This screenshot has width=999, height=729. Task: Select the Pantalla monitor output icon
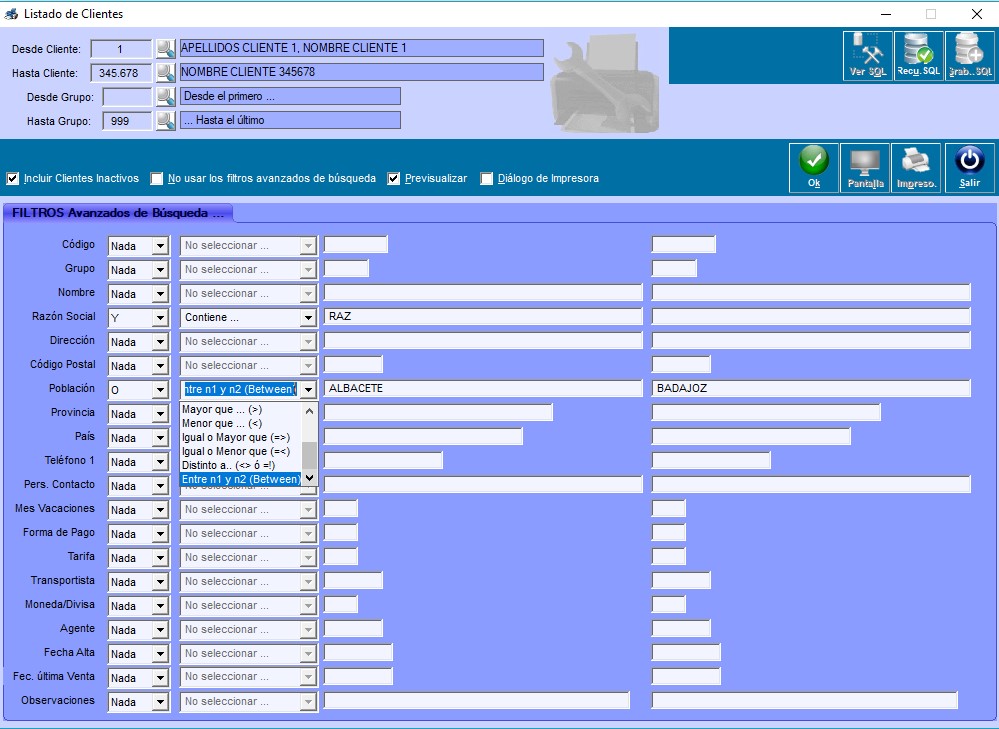(x=865, y=168)
